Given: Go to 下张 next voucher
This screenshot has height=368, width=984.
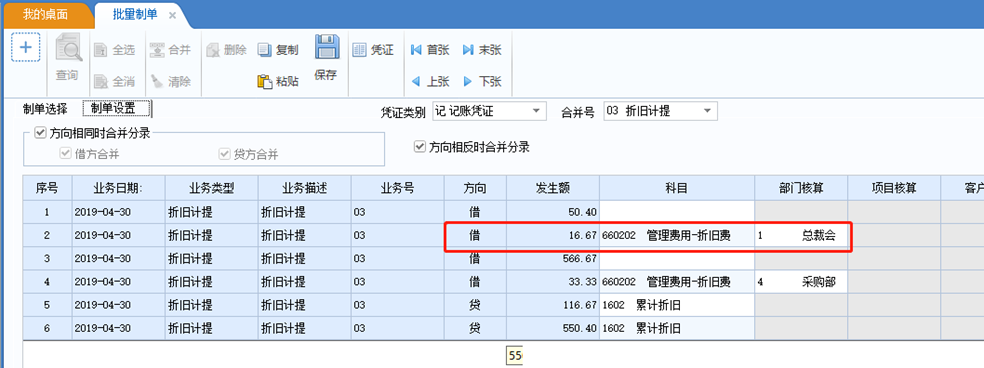Looking at the screenshot, I should tap(481, 81).
